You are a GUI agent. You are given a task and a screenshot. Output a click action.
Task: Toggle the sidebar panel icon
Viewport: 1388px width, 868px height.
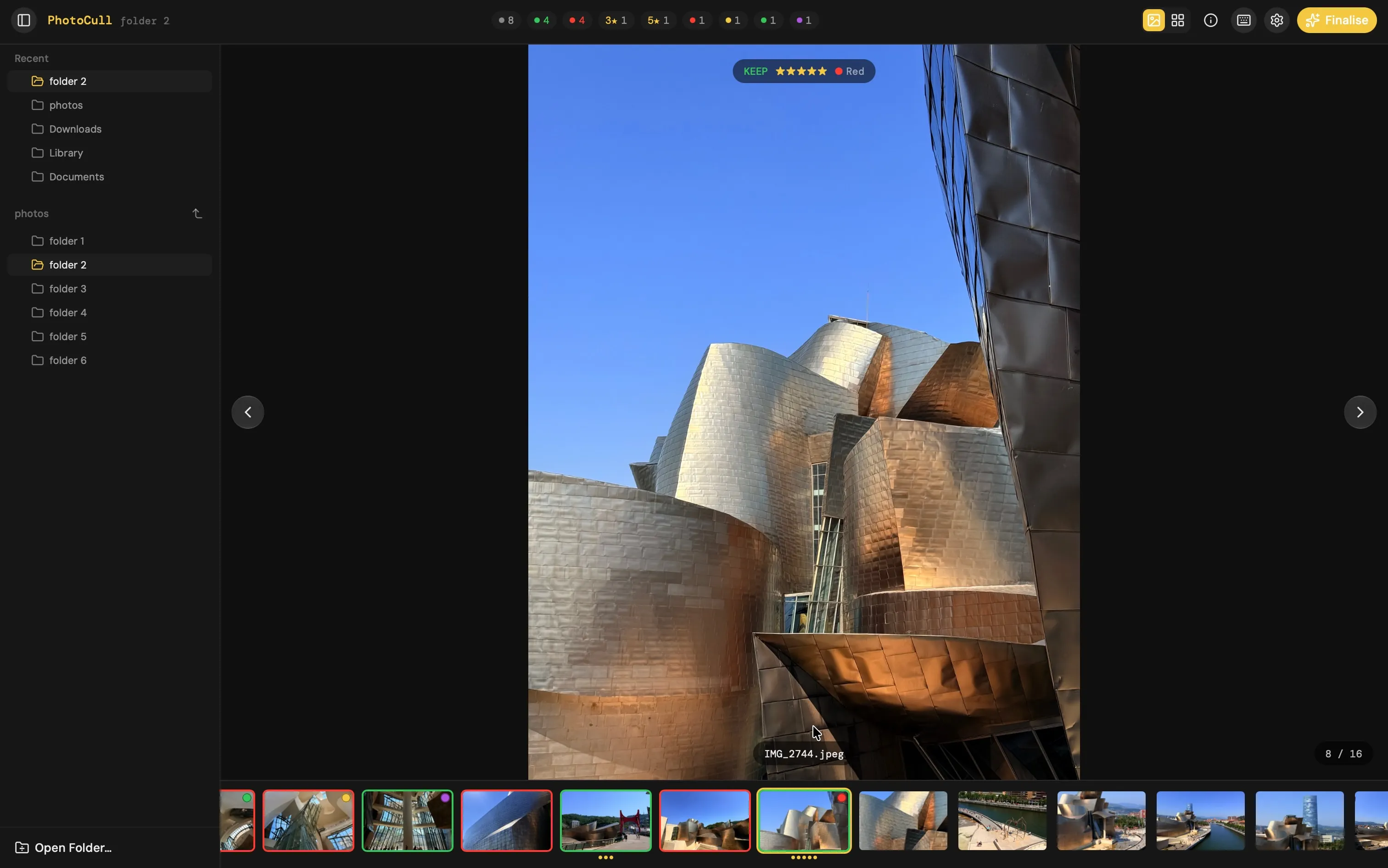point(23,20)
